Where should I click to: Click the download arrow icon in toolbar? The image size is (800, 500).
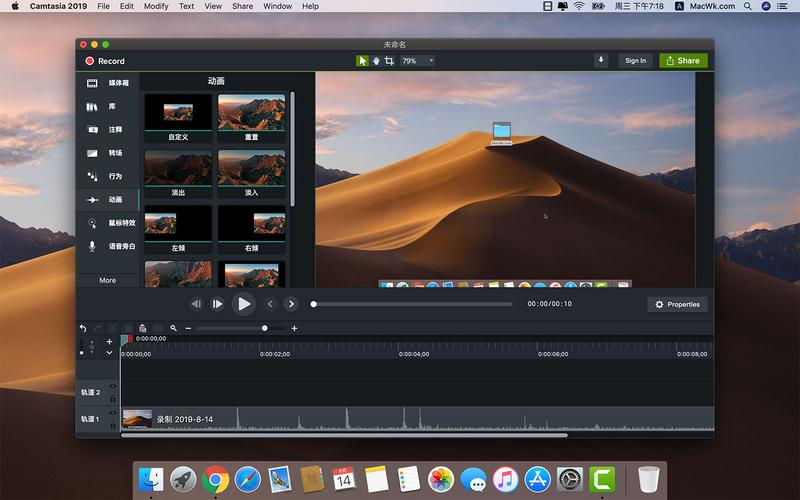point(601,60)
